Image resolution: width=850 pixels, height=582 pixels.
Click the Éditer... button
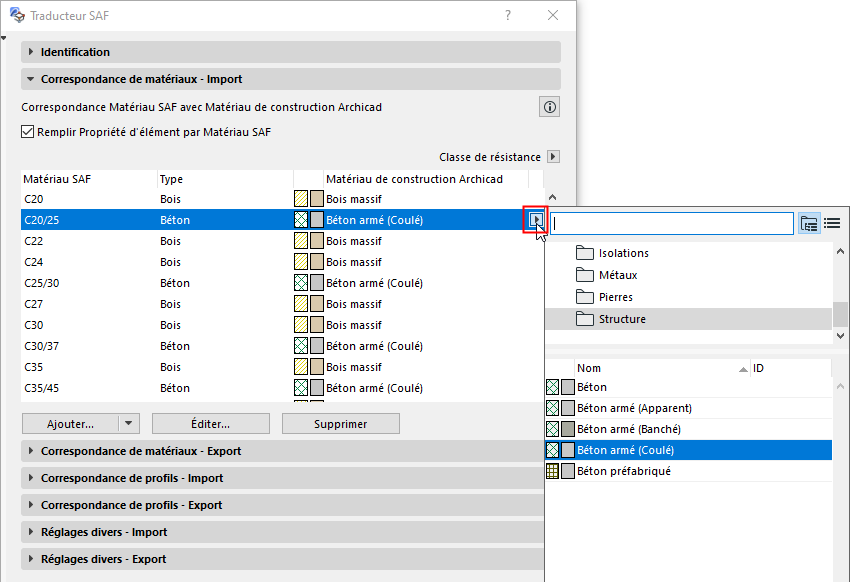(x=210, y=424)
